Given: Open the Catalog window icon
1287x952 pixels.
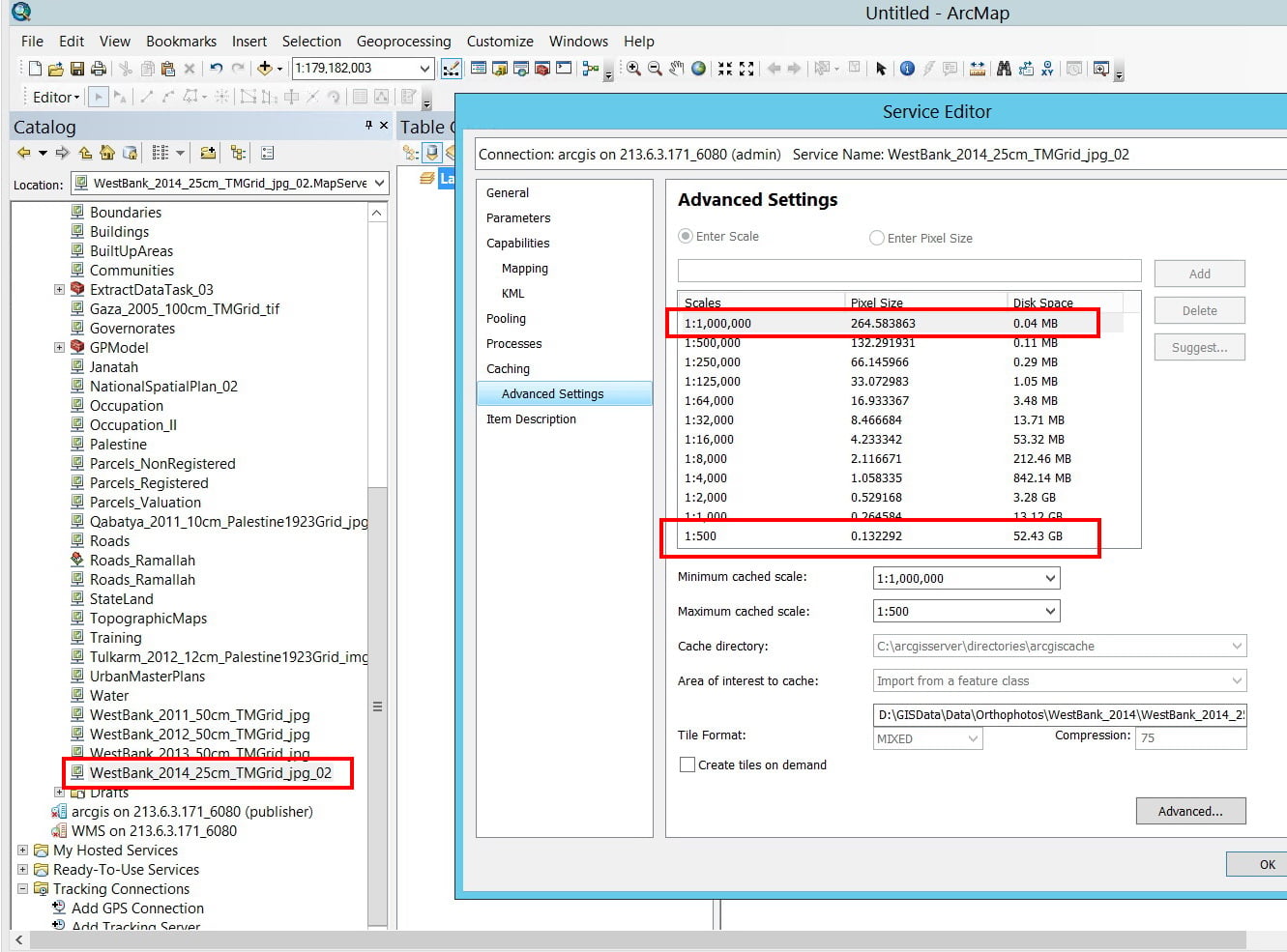Looking at the screenshot, I should point(500,69).
